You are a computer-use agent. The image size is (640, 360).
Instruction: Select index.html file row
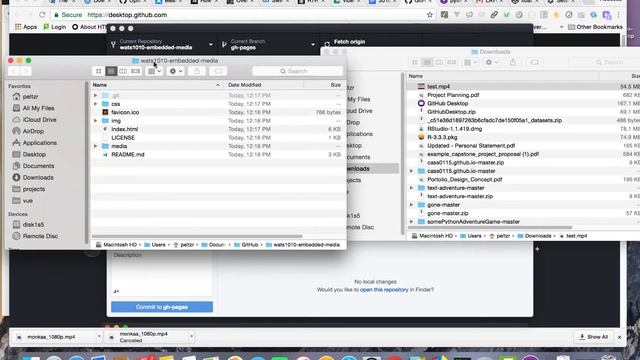tap(217, 129)
